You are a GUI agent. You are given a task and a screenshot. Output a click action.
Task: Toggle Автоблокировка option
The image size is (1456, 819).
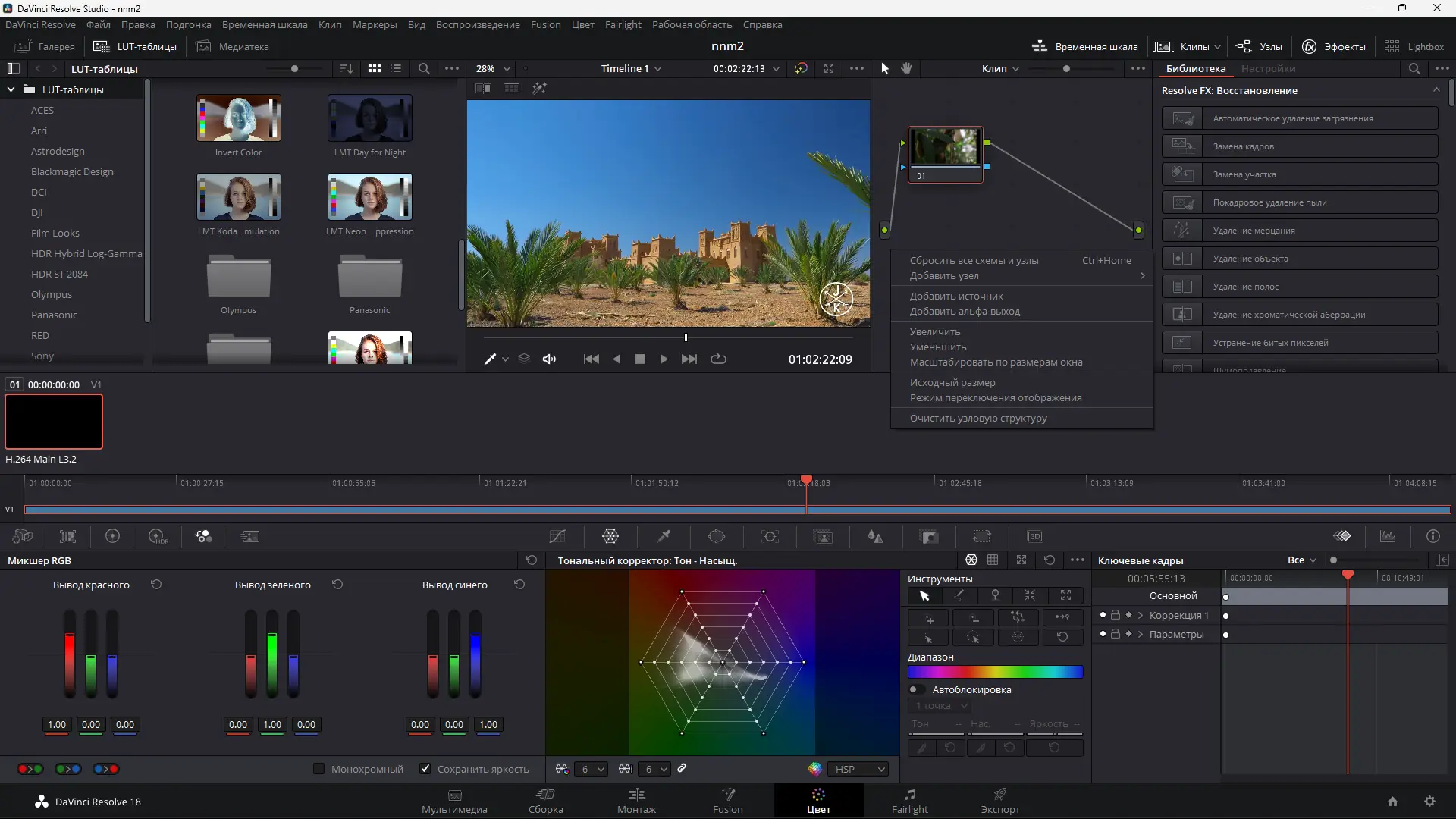[916, 690]
